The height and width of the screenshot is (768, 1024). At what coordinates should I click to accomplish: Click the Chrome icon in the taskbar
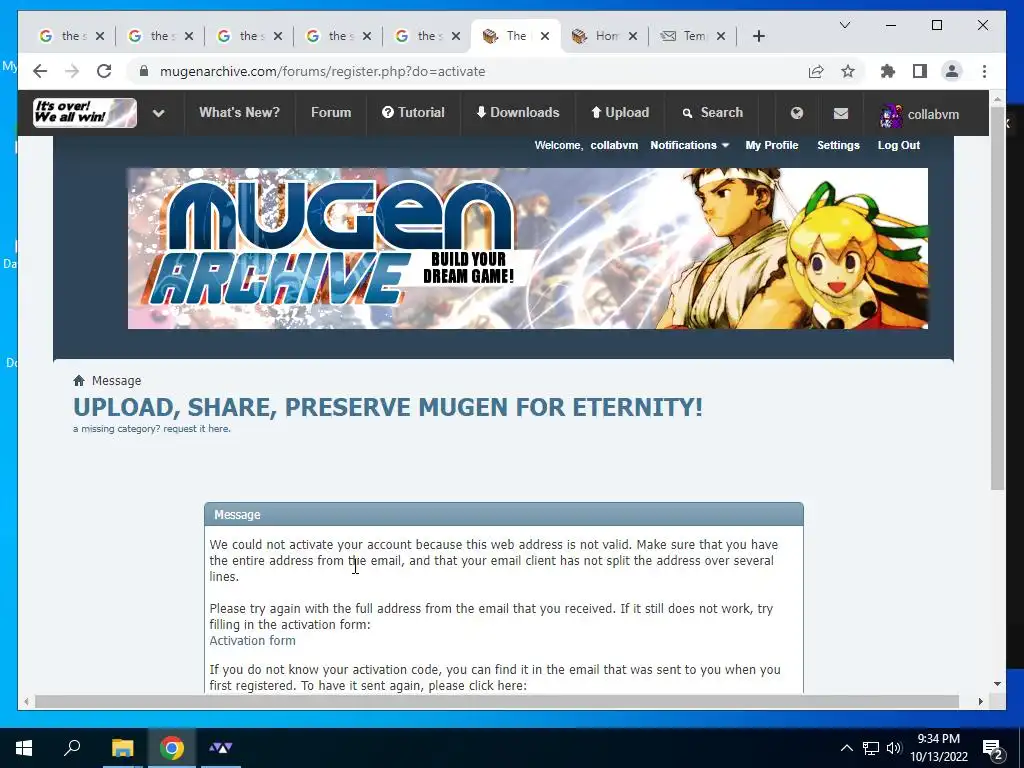[172, 748]
